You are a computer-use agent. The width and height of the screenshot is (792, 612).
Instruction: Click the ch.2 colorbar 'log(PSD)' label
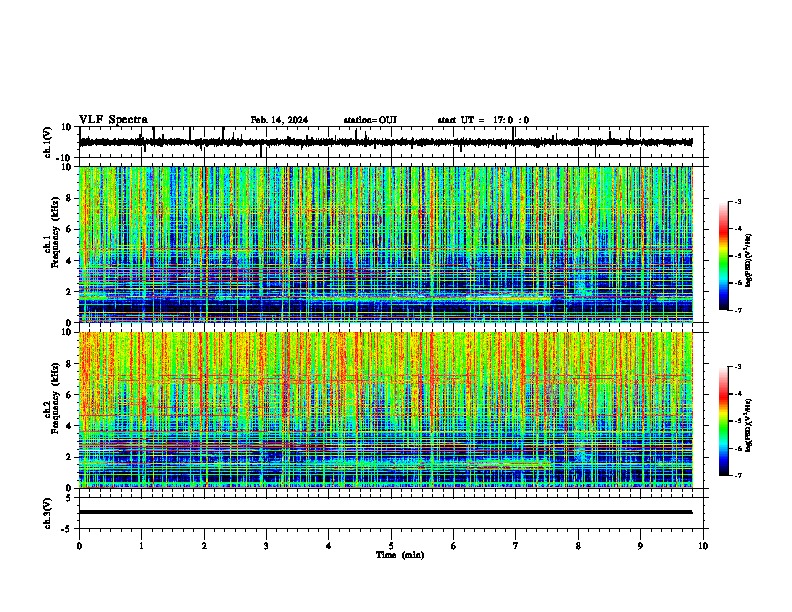pos(748,426)
